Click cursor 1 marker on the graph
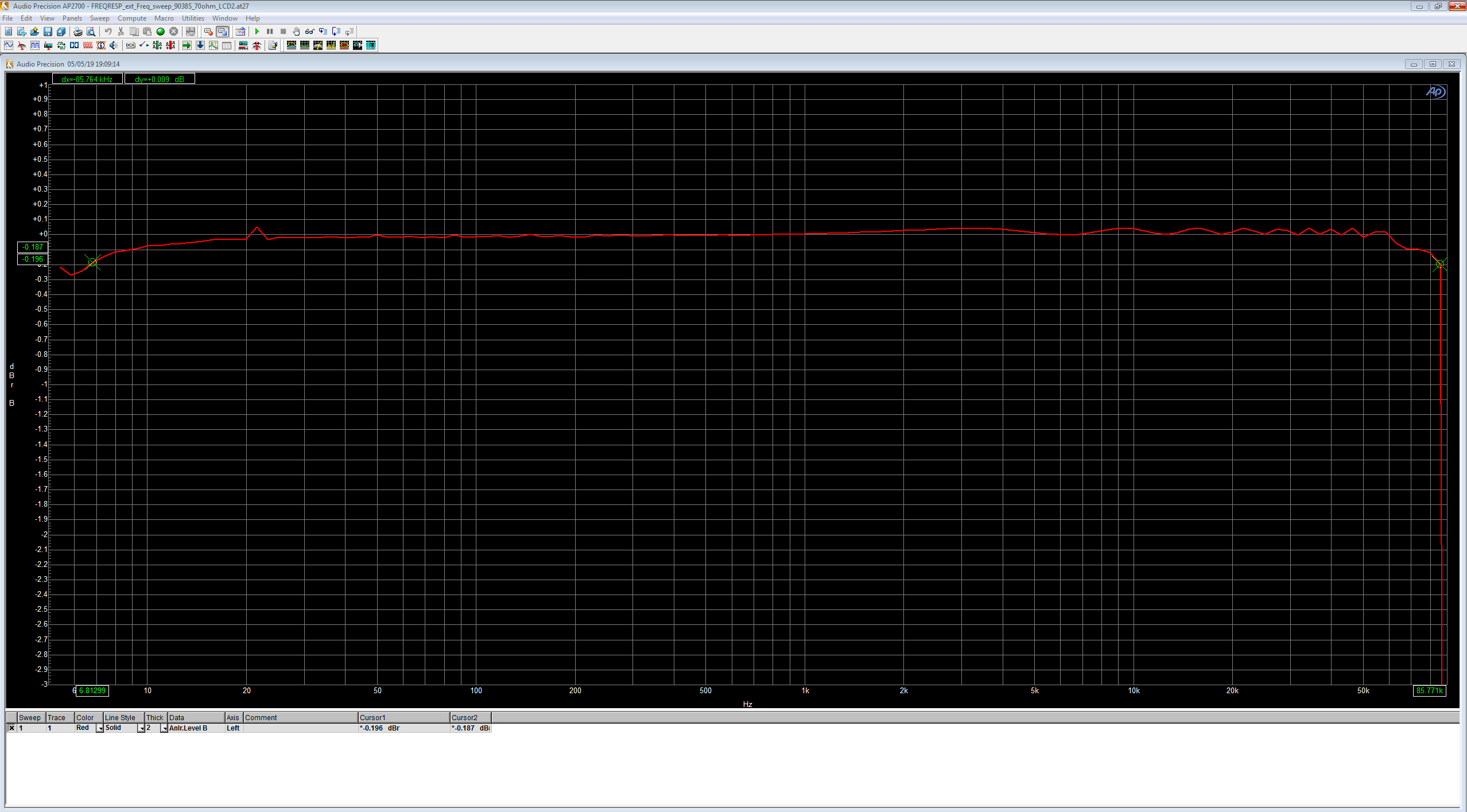Viewport: 1467px width, 812px height. pyautogui.click(x=93, y=262)
